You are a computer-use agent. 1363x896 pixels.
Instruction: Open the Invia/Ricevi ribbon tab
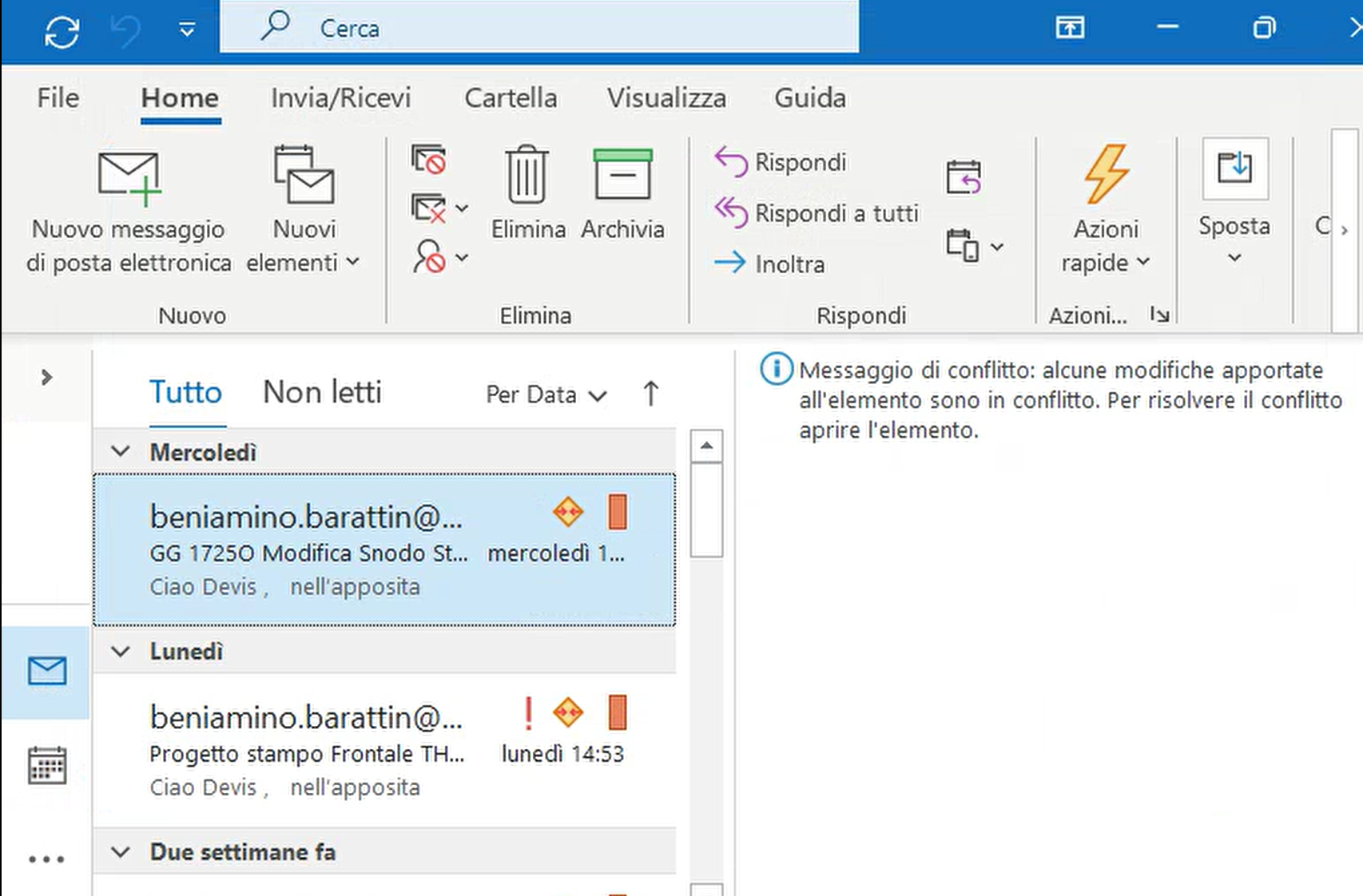pyautogui.click(x=340, y=98)
